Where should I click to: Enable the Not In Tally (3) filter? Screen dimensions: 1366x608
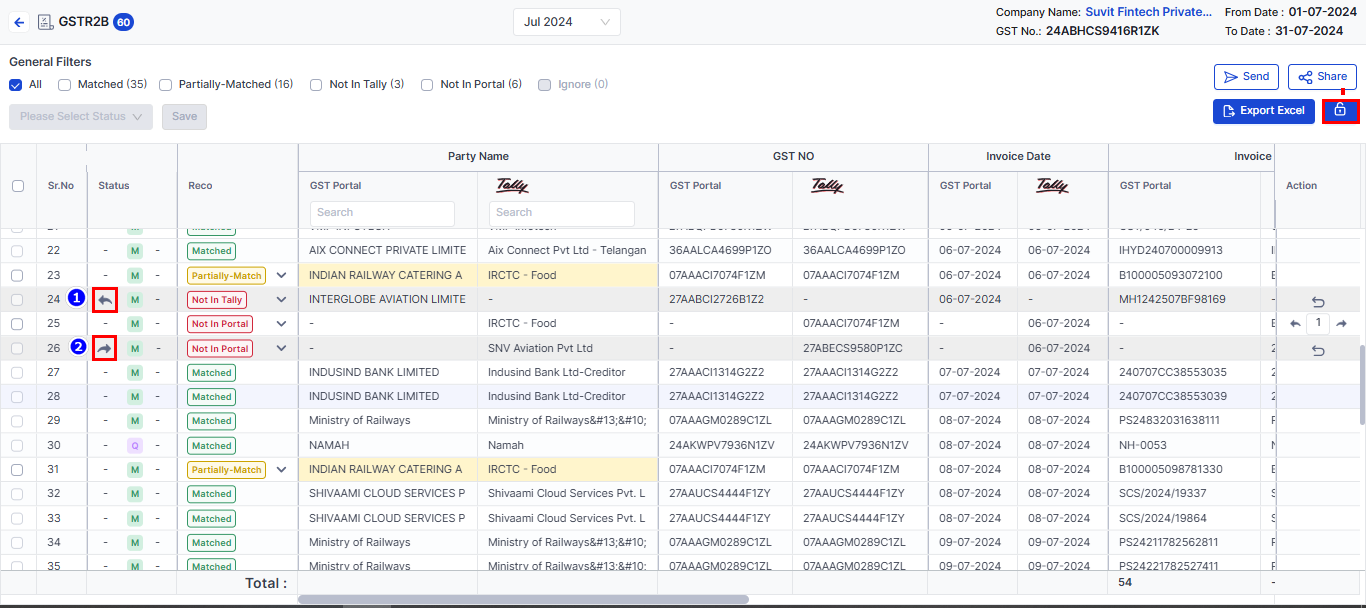[316, 85]
